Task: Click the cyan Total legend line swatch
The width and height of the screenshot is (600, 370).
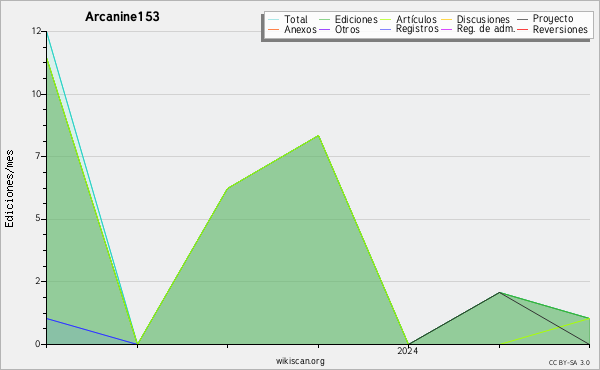Action: coord(273,19)
